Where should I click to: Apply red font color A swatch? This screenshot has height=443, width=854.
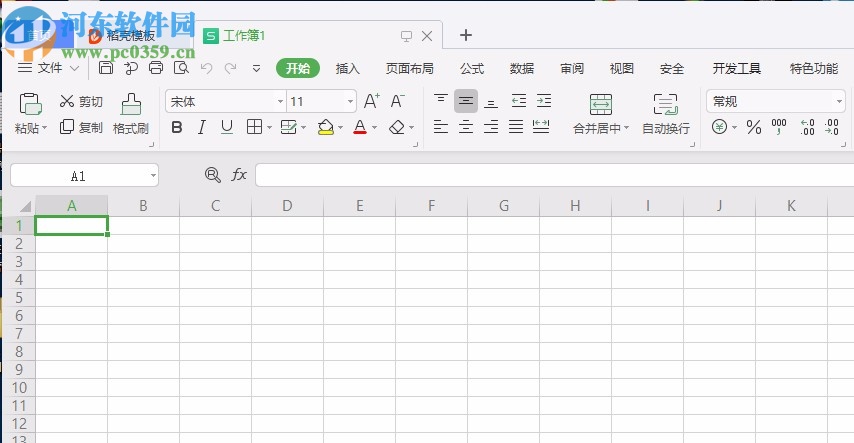coord(360,127)
